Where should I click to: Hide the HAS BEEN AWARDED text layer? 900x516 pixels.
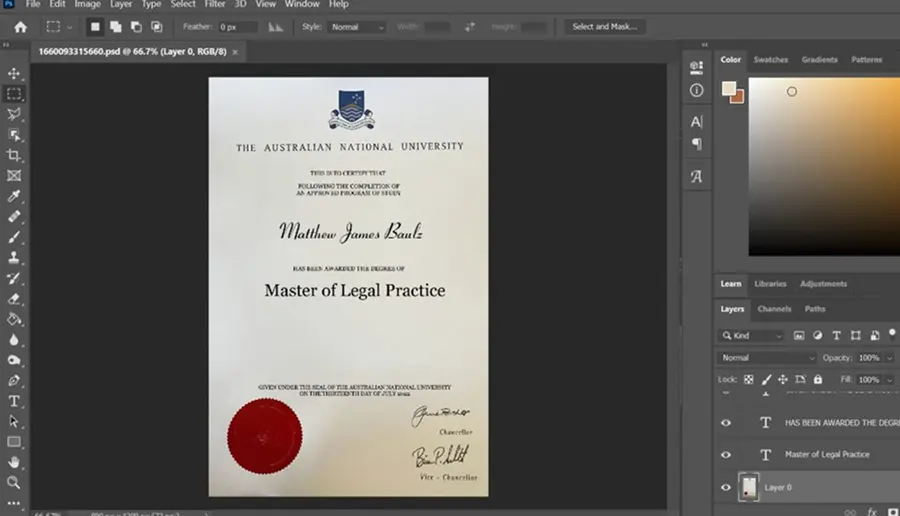click(726, 423)
